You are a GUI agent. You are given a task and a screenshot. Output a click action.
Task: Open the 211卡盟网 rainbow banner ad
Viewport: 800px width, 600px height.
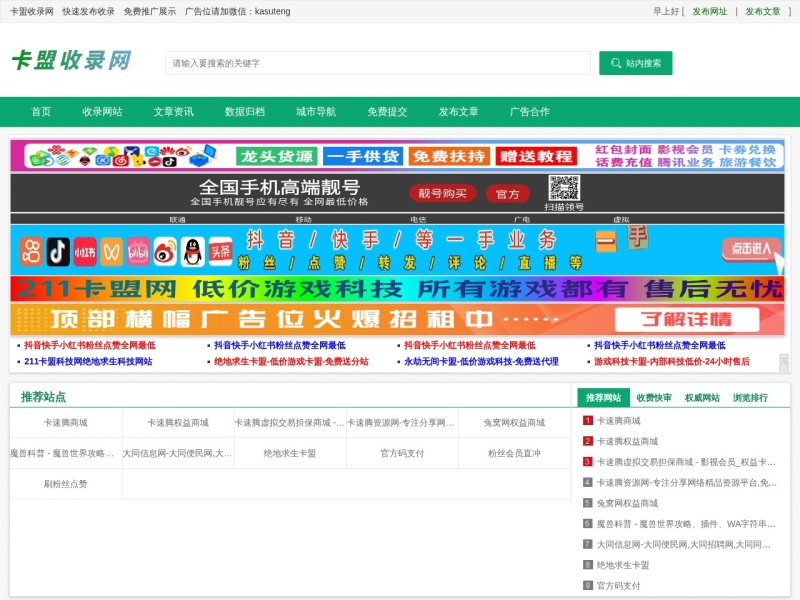tap(397, 289)
